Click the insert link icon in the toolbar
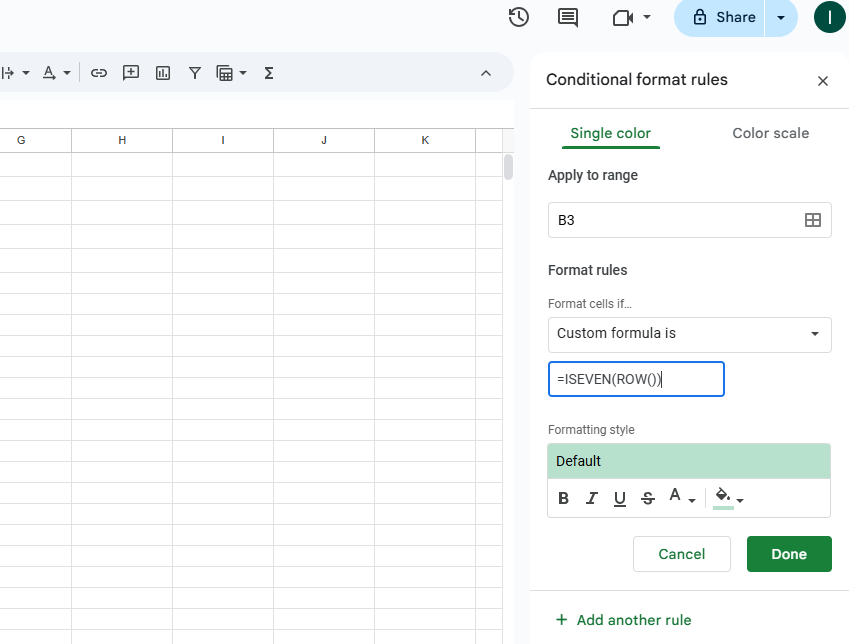The height and width of the screenshot is (644, 849). point(98,73)
